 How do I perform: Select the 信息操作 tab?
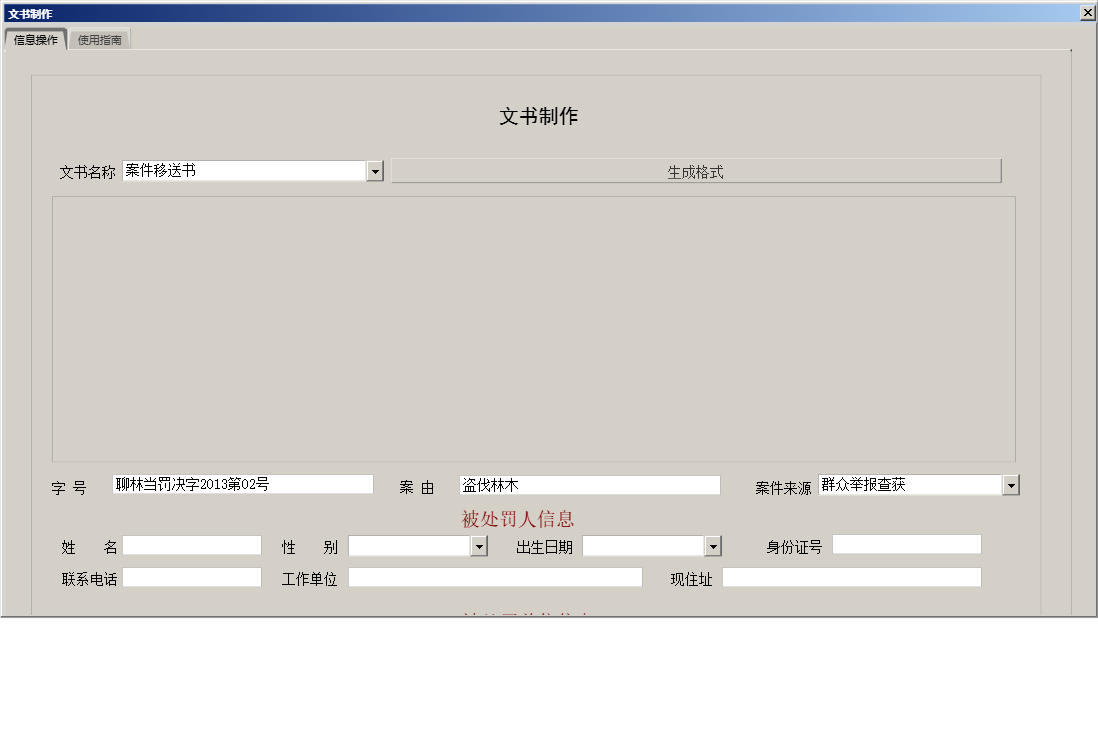point(37,39)
